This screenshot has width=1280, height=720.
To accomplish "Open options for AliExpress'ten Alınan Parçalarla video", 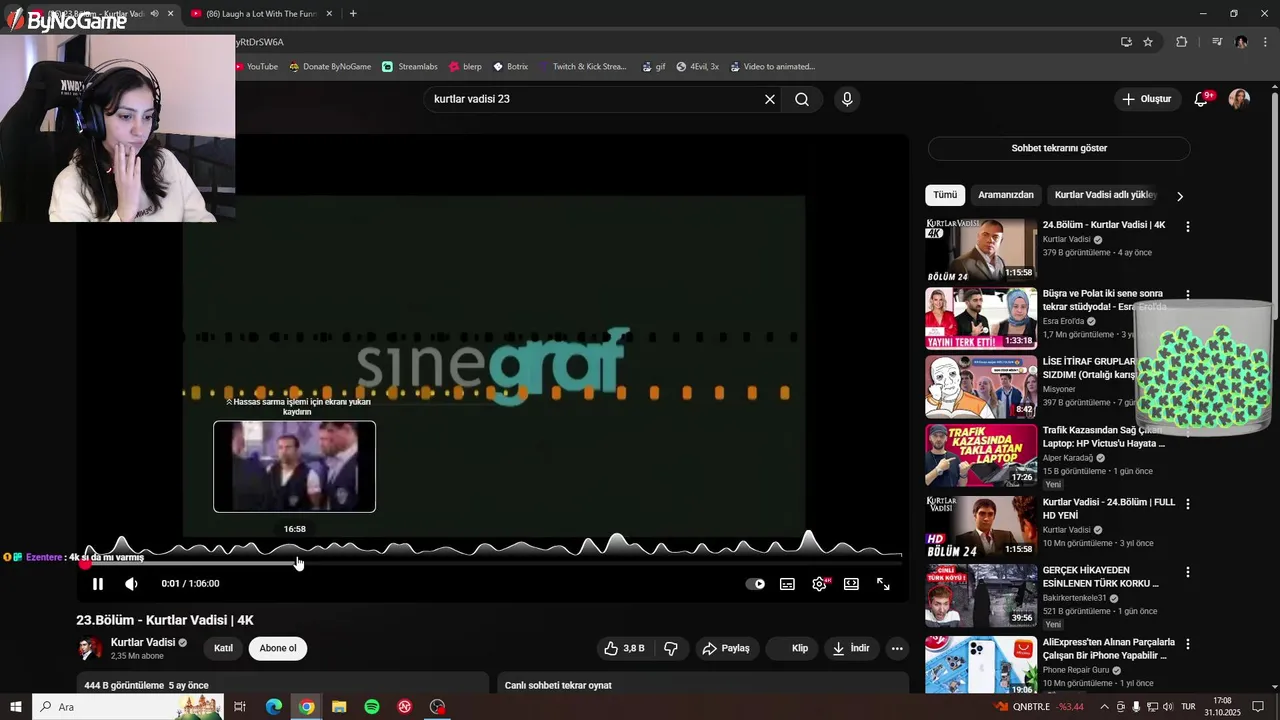I will 1188,643.
